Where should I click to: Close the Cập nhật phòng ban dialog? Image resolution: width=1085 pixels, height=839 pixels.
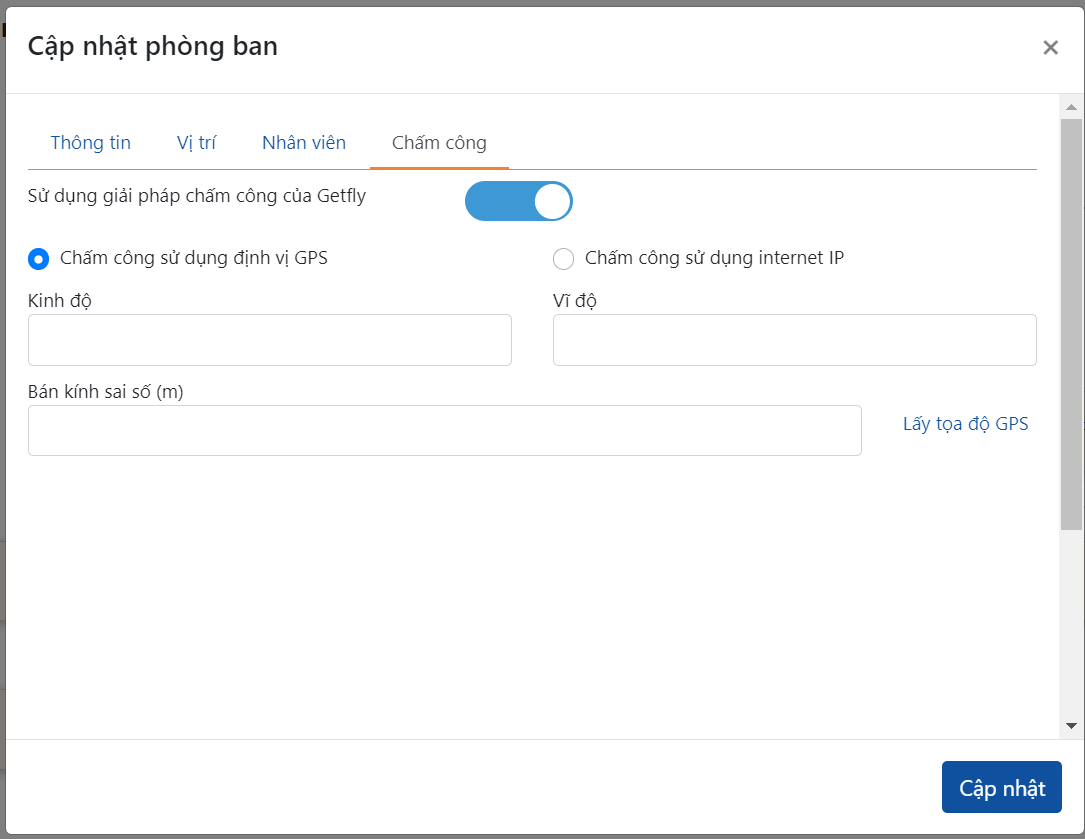(x=1050, y=48)
